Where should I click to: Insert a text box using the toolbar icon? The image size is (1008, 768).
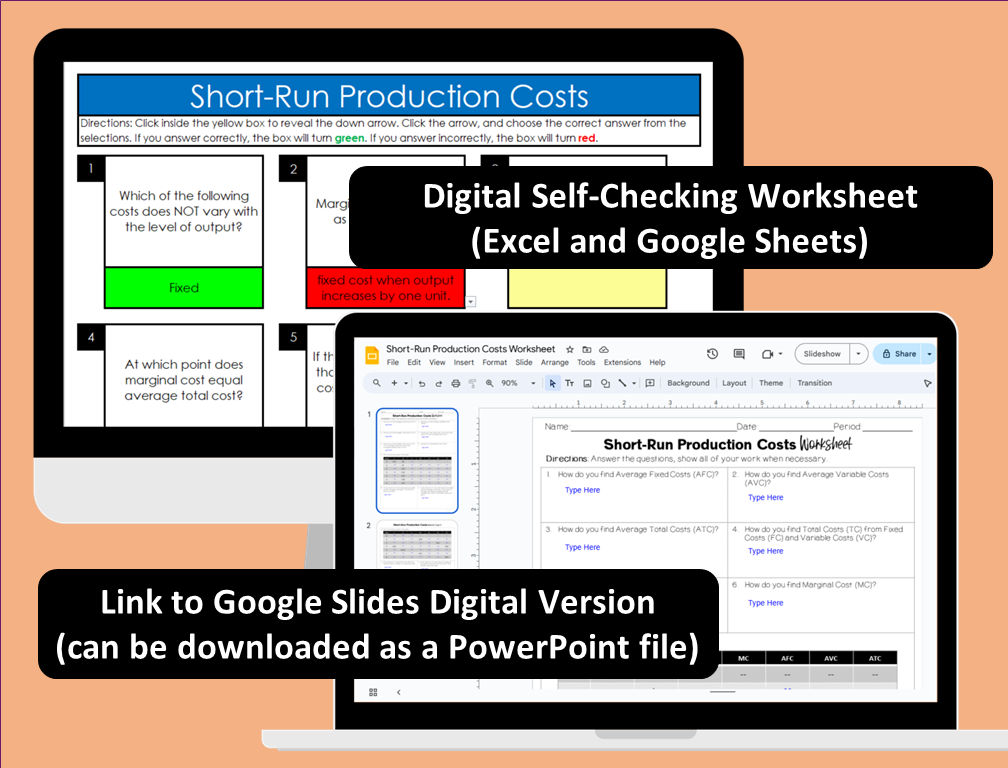[x=570, y=384]
